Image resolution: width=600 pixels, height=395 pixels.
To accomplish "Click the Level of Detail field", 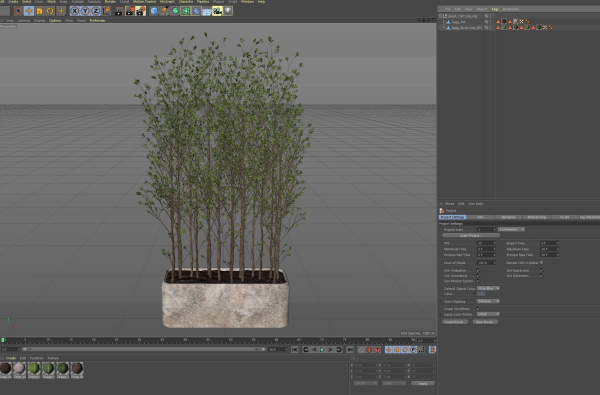I will [486, 263].
